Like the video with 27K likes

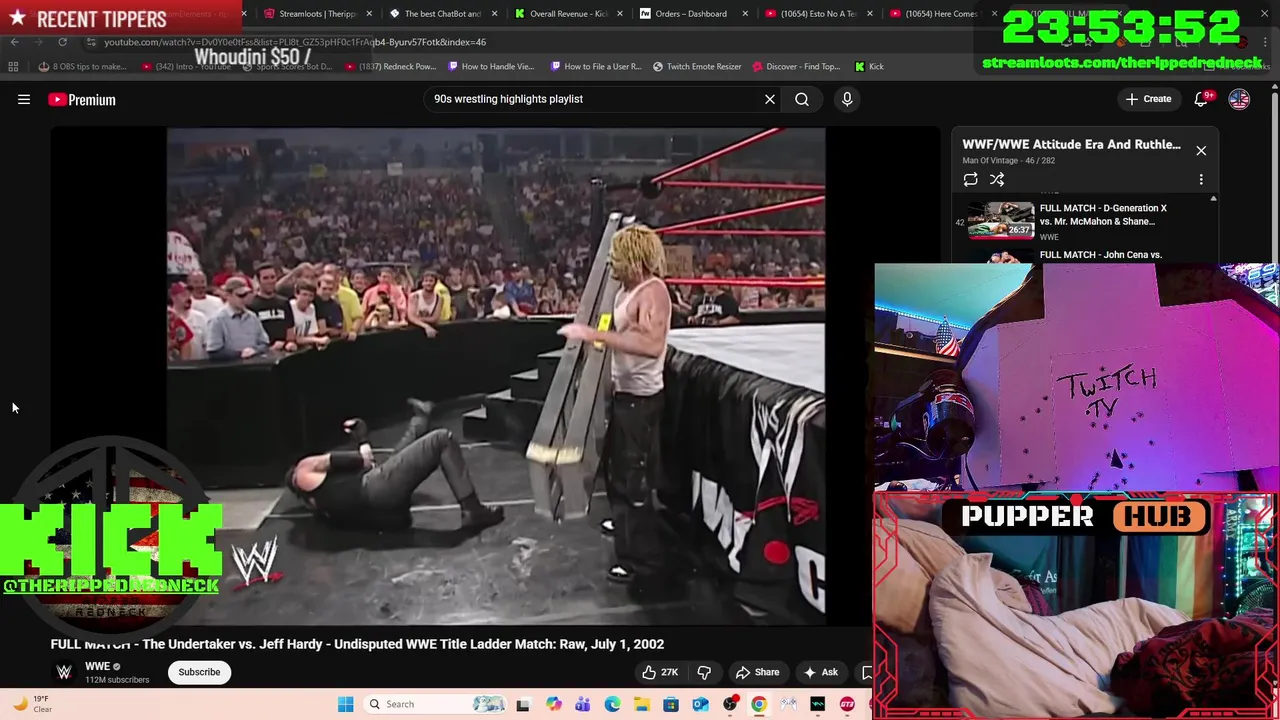(x=660, y=672)
